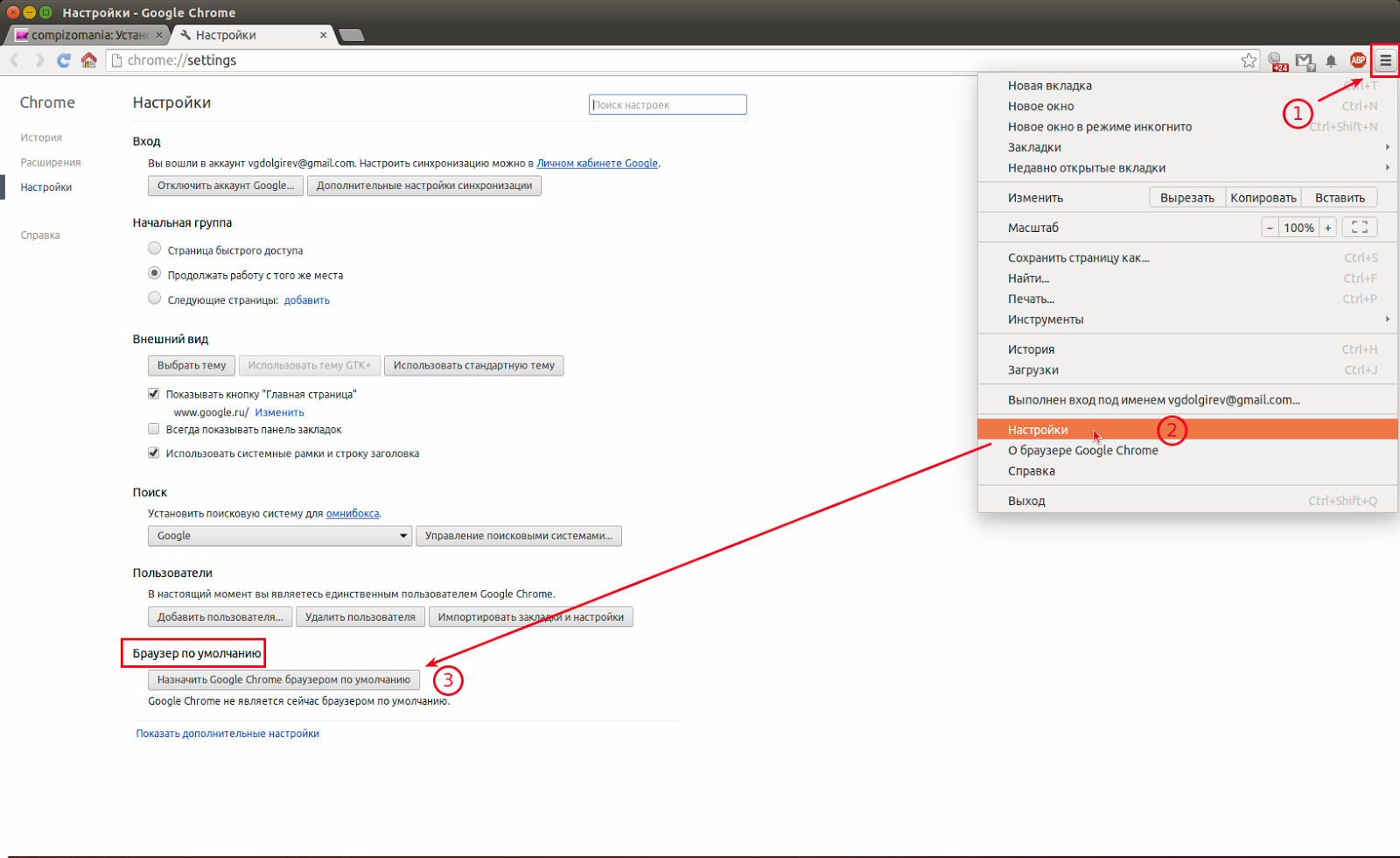
Task: Open the Google search engine dropdown
Action: 280,536
